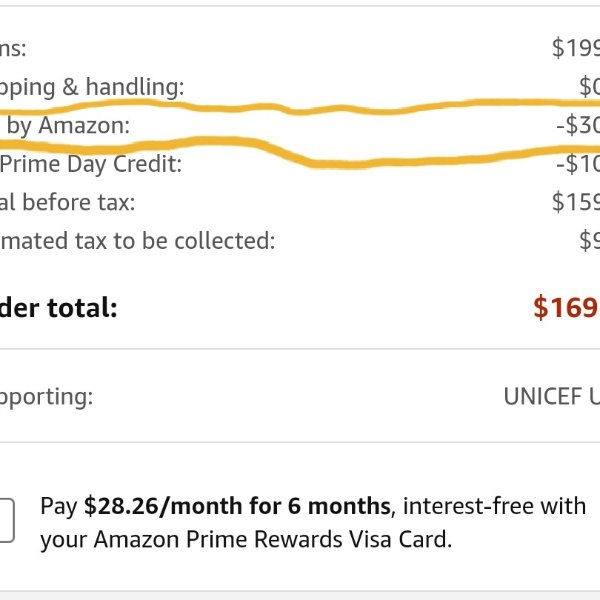
Task: Click the 'Estimated tax to be collected' label
Action: (137, 241)
